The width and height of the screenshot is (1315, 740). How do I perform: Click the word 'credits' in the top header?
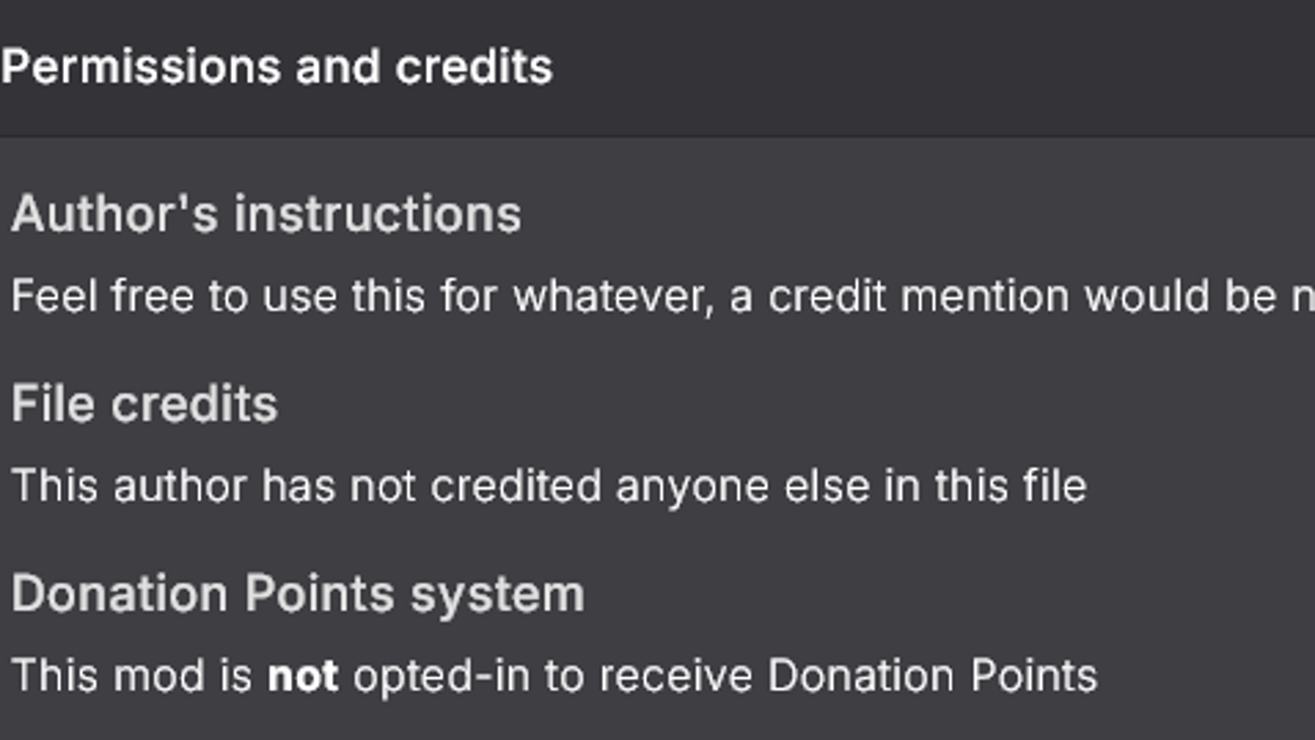[474, 67]
